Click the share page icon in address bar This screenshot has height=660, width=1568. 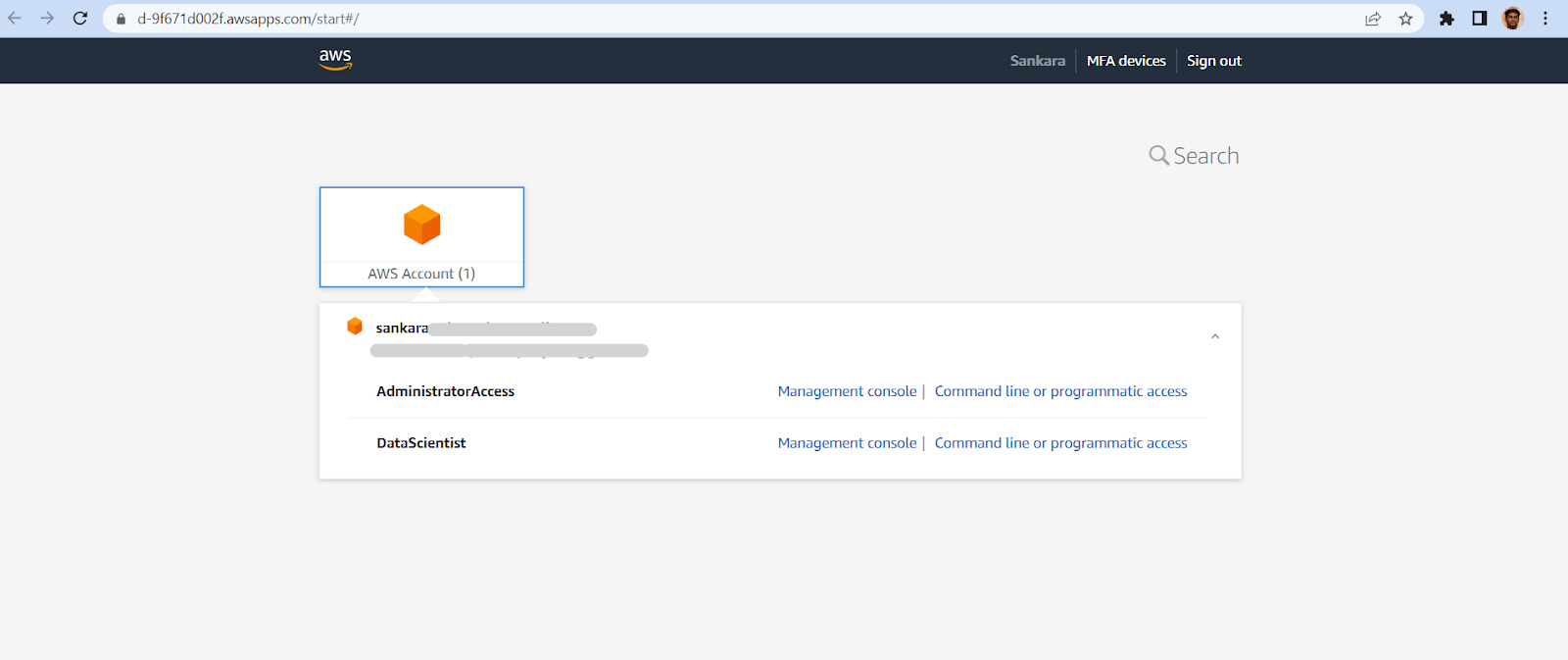tap(1373, 19)
